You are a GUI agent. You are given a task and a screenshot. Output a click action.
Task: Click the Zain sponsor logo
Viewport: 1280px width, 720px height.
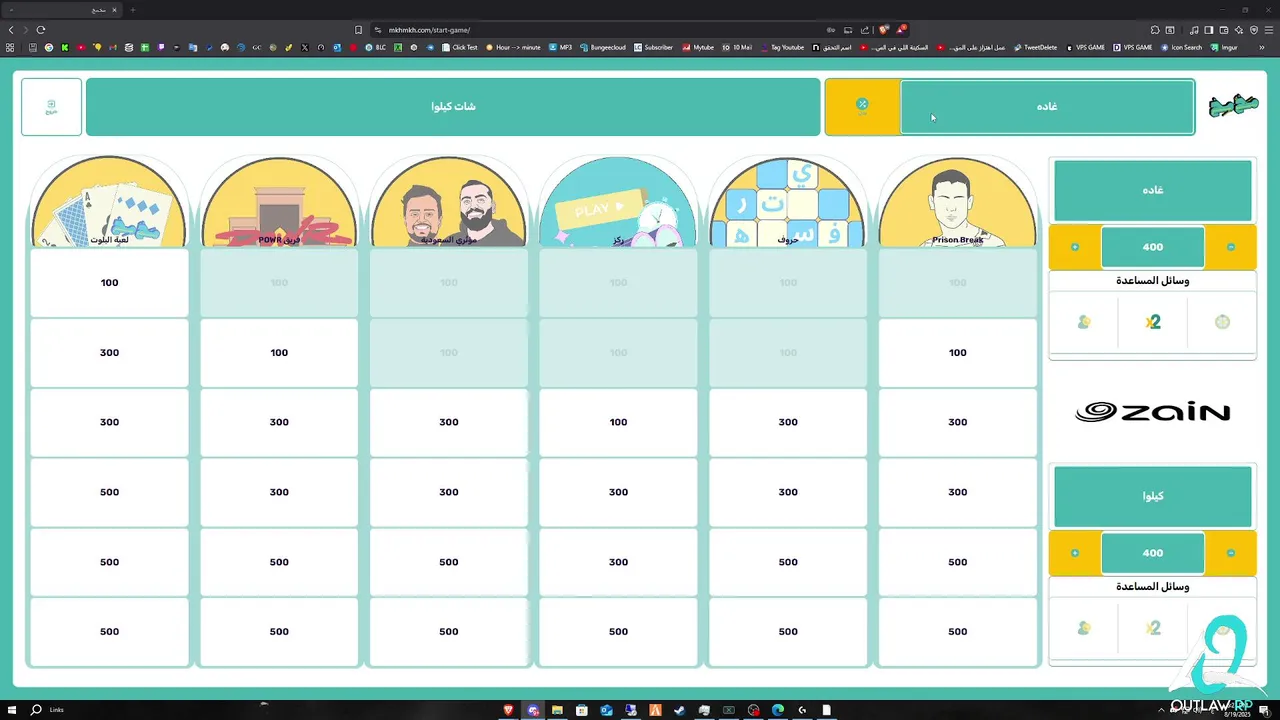(1153, 412)
